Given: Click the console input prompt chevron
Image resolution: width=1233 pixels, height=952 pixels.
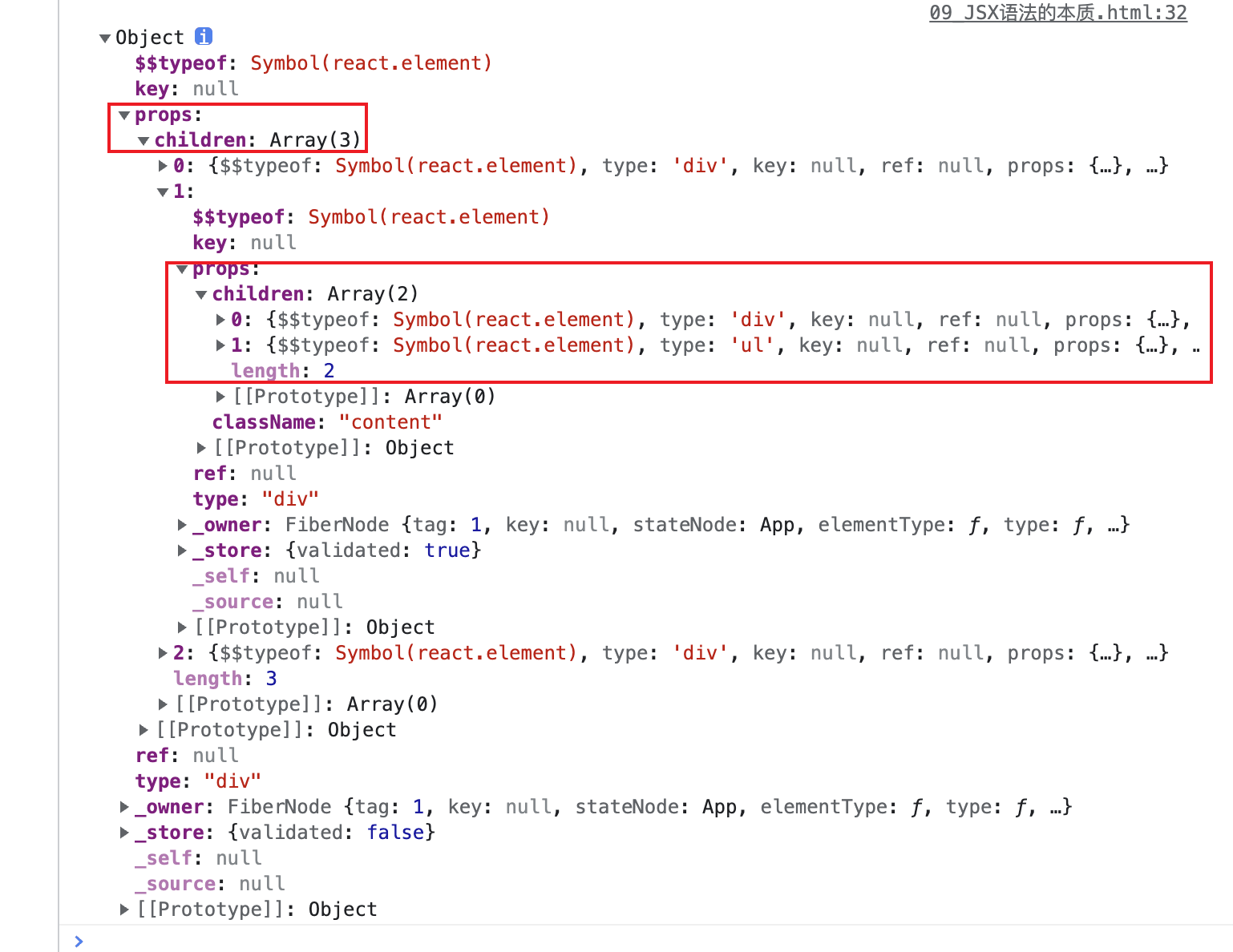Looking at the screenshot, I should pyautogui.click(x=79, y=941).
